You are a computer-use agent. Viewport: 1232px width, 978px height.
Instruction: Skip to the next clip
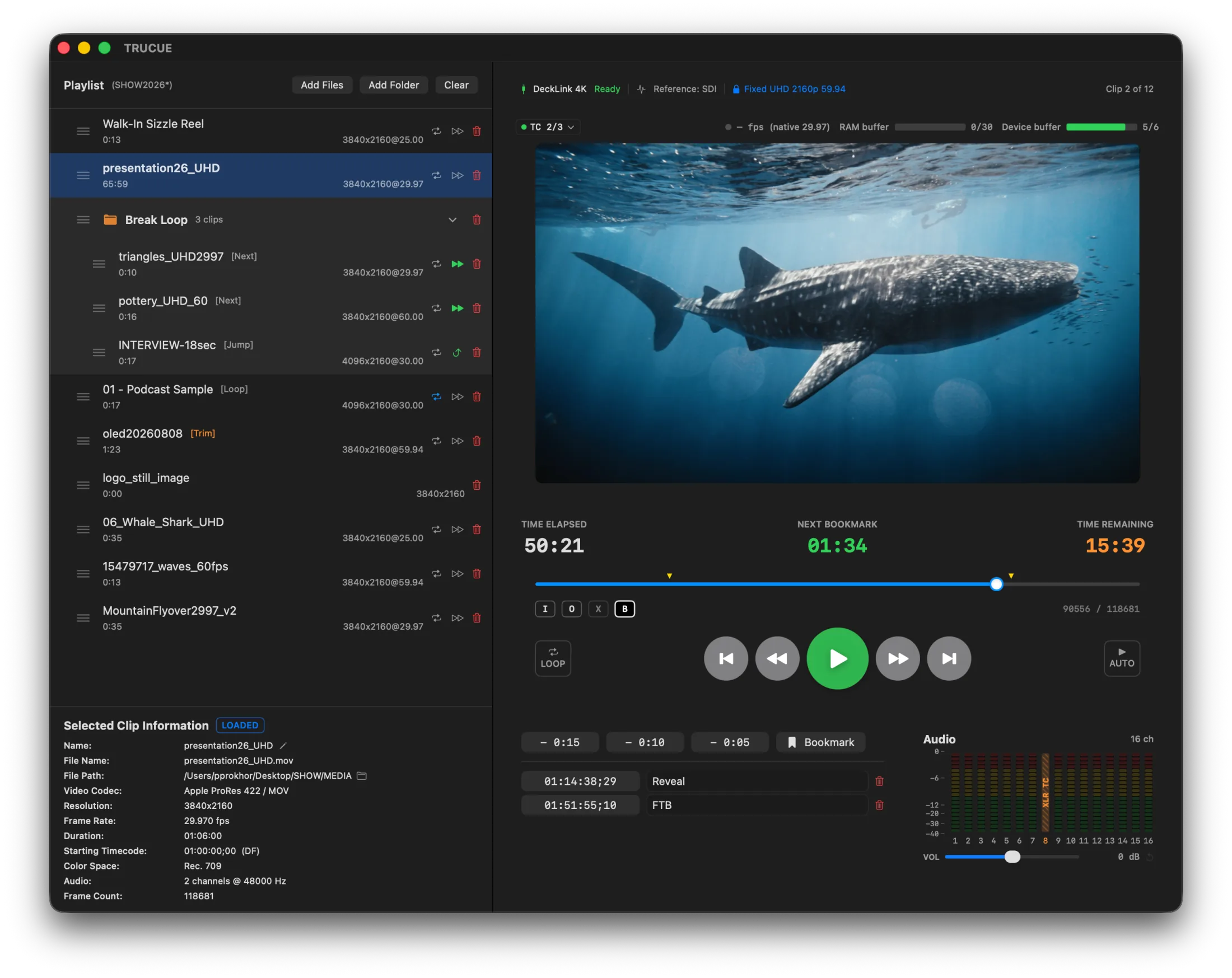[949, 659]
